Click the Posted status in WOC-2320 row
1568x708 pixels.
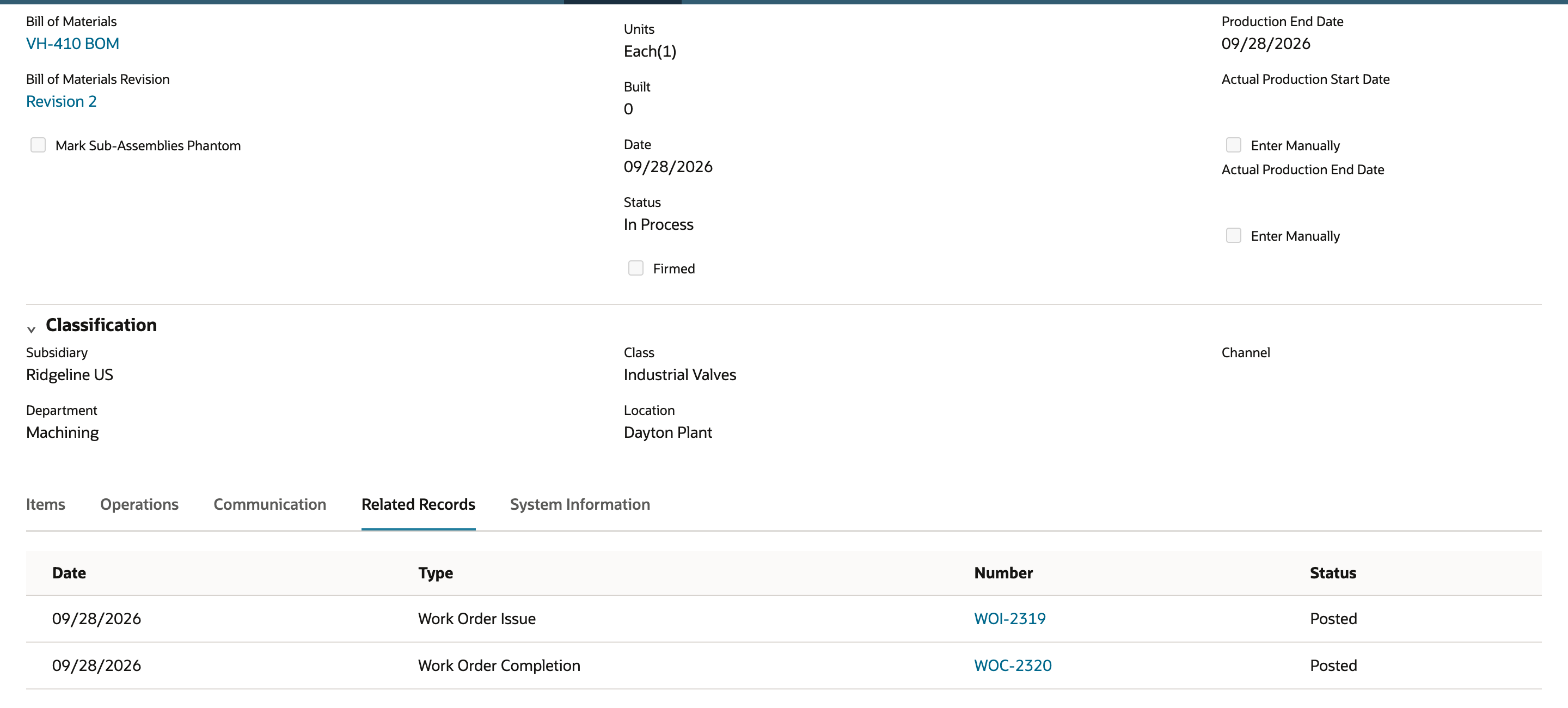tap(1333, 666)
